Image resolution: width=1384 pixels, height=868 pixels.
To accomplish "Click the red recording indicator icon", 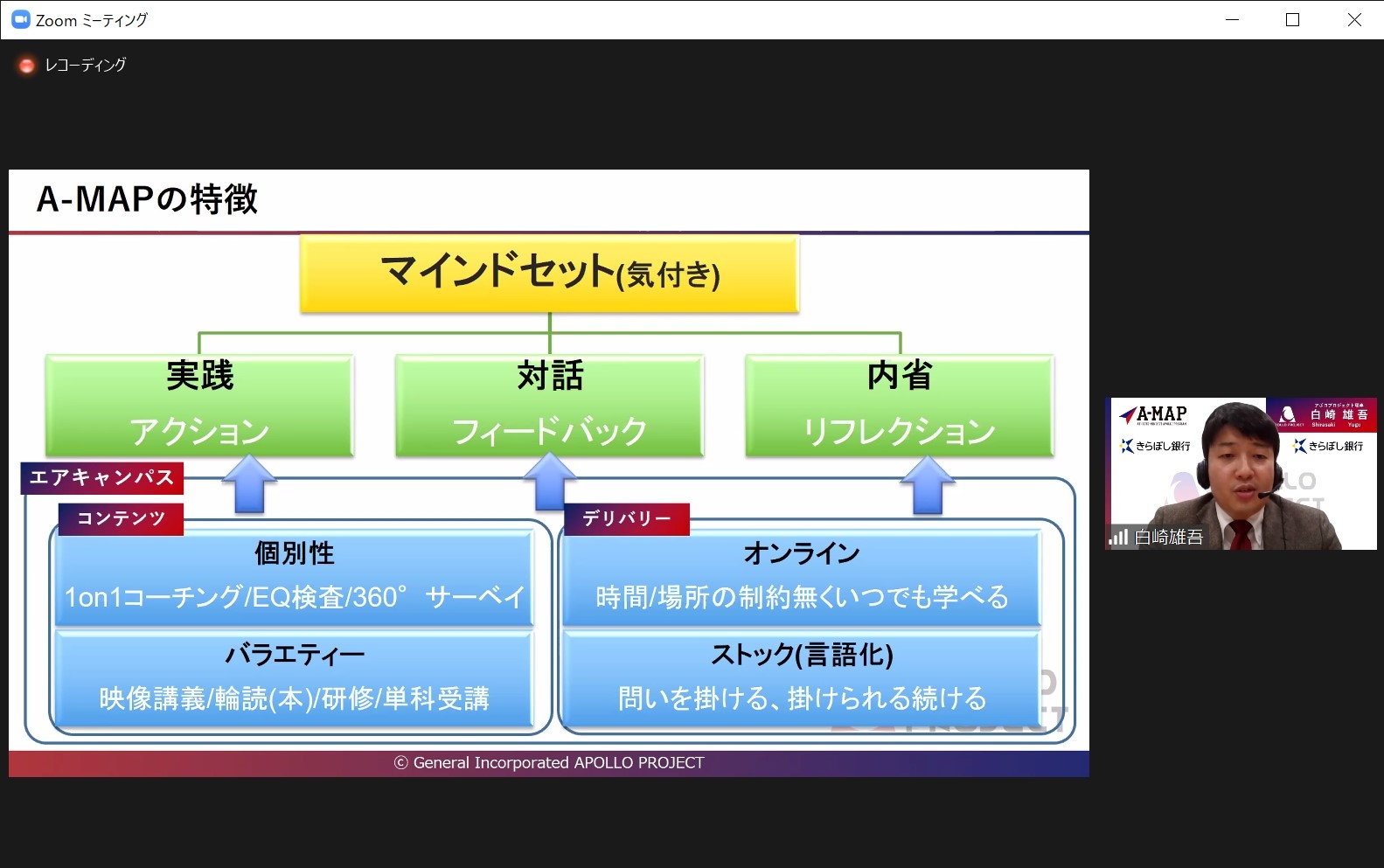I will [27, 66].
